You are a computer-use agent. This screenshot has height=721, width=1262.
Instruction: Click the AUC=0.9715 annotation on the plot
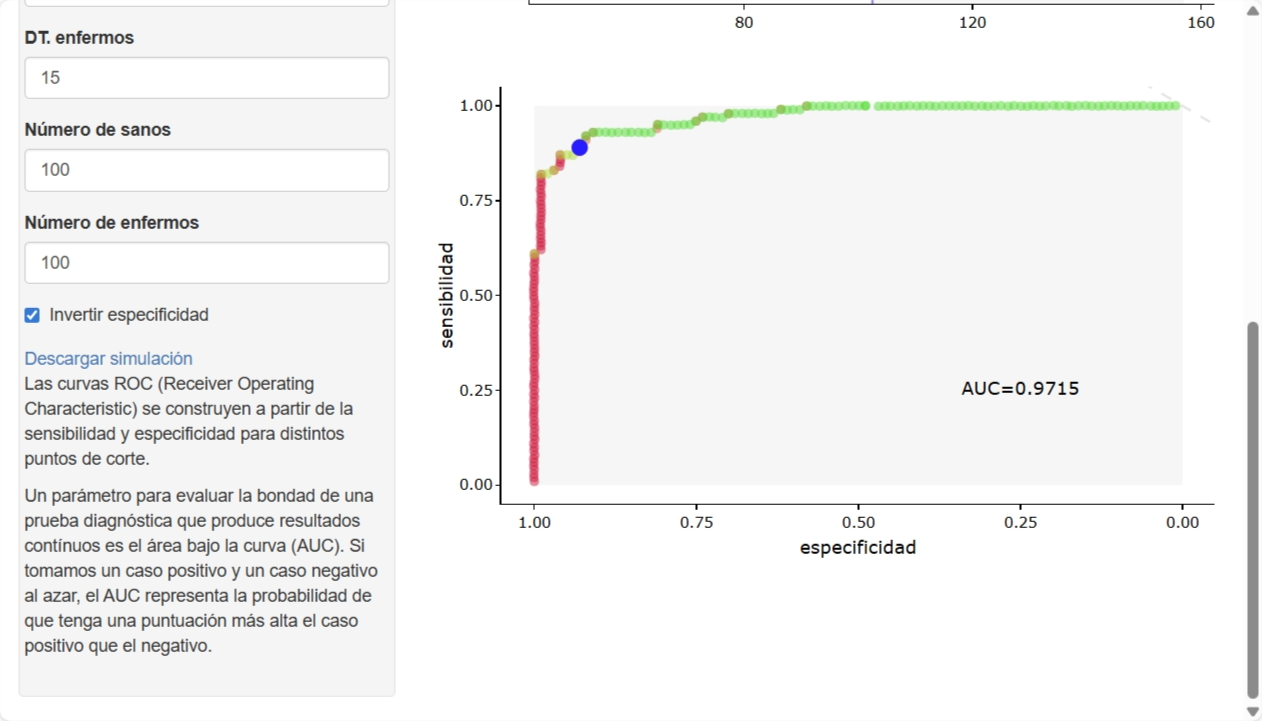click(x=1020, y=388)
